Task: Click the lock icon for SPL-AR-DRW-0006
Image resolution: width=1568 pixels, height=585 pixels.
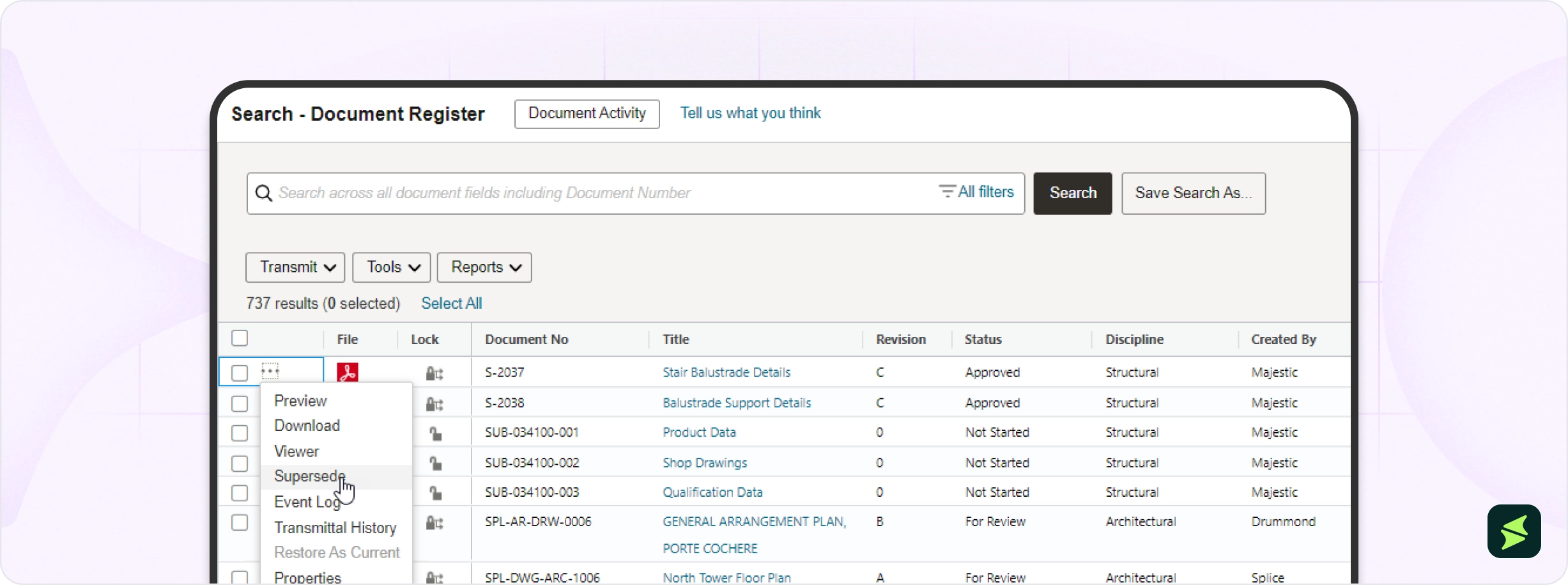Action: pos(434,523)
